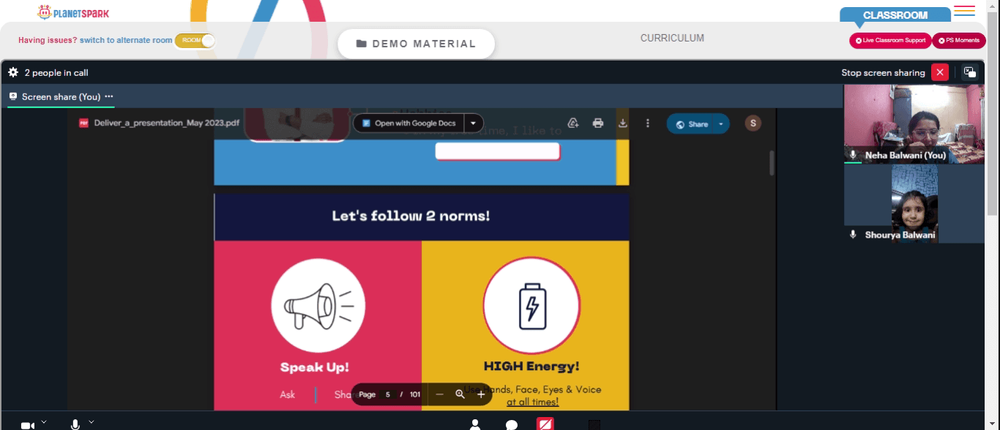Zoom in the PDF with the plus button
Viewport: 1000px width, 430px height.
(481, 394)
